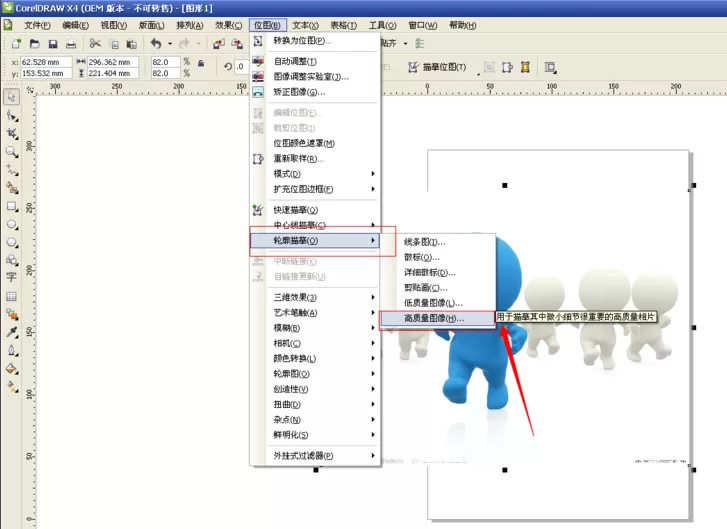Select the Text tool (字)

12,278
